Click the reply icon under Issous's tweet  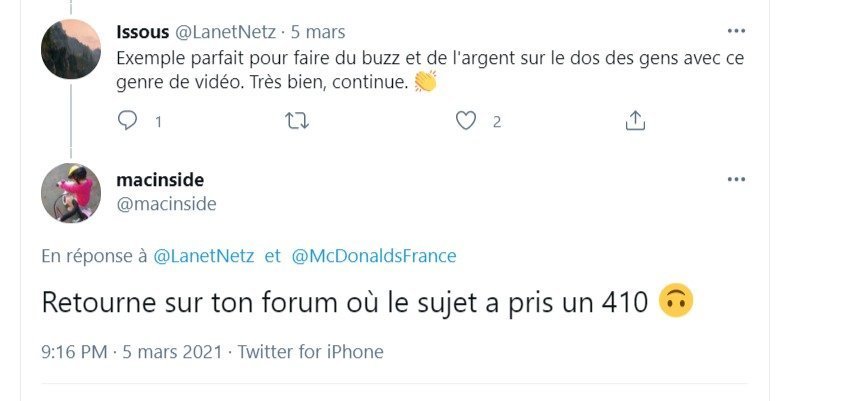tap(128, 121)
